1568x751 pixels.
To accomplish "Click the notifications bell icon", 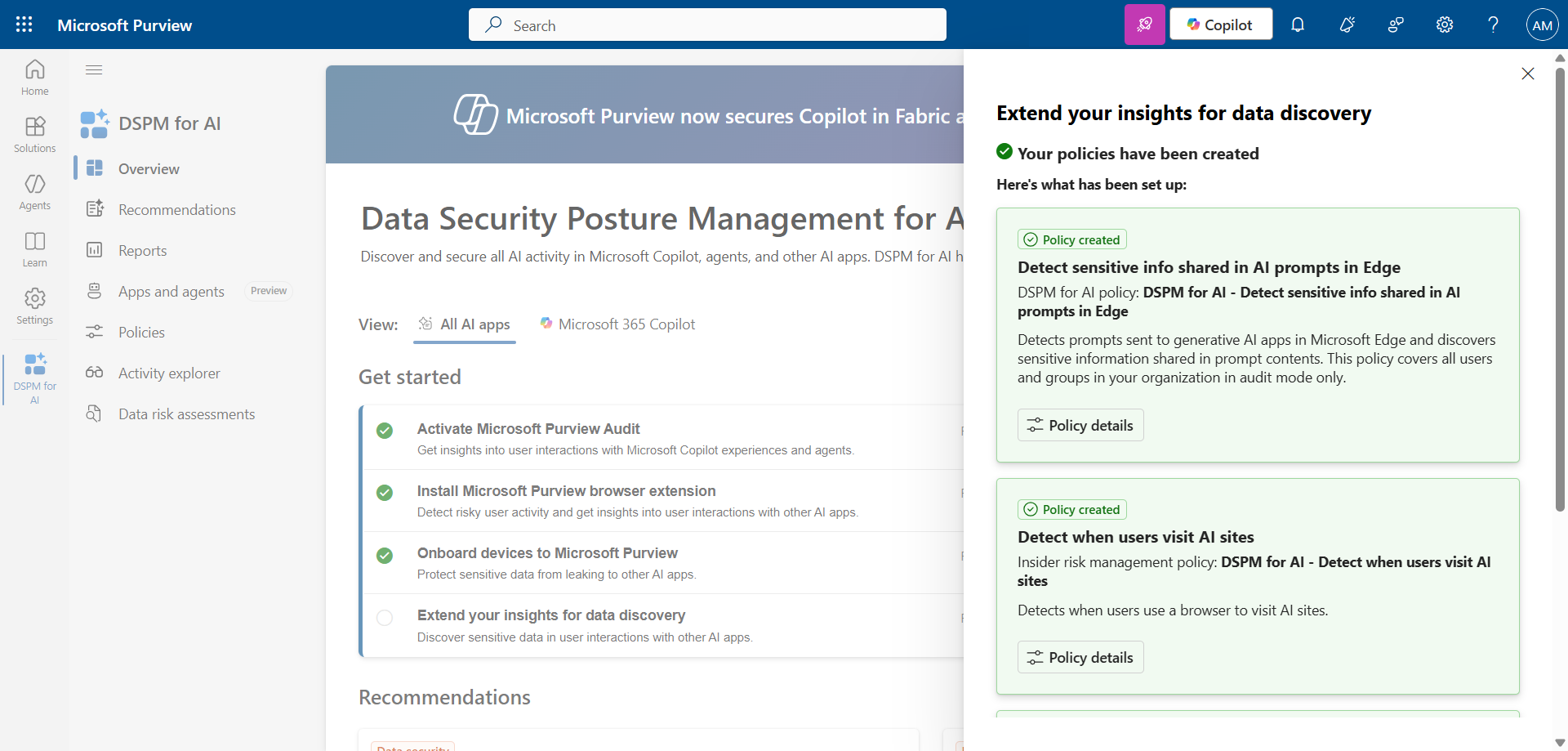I will tap(1298, 25).
